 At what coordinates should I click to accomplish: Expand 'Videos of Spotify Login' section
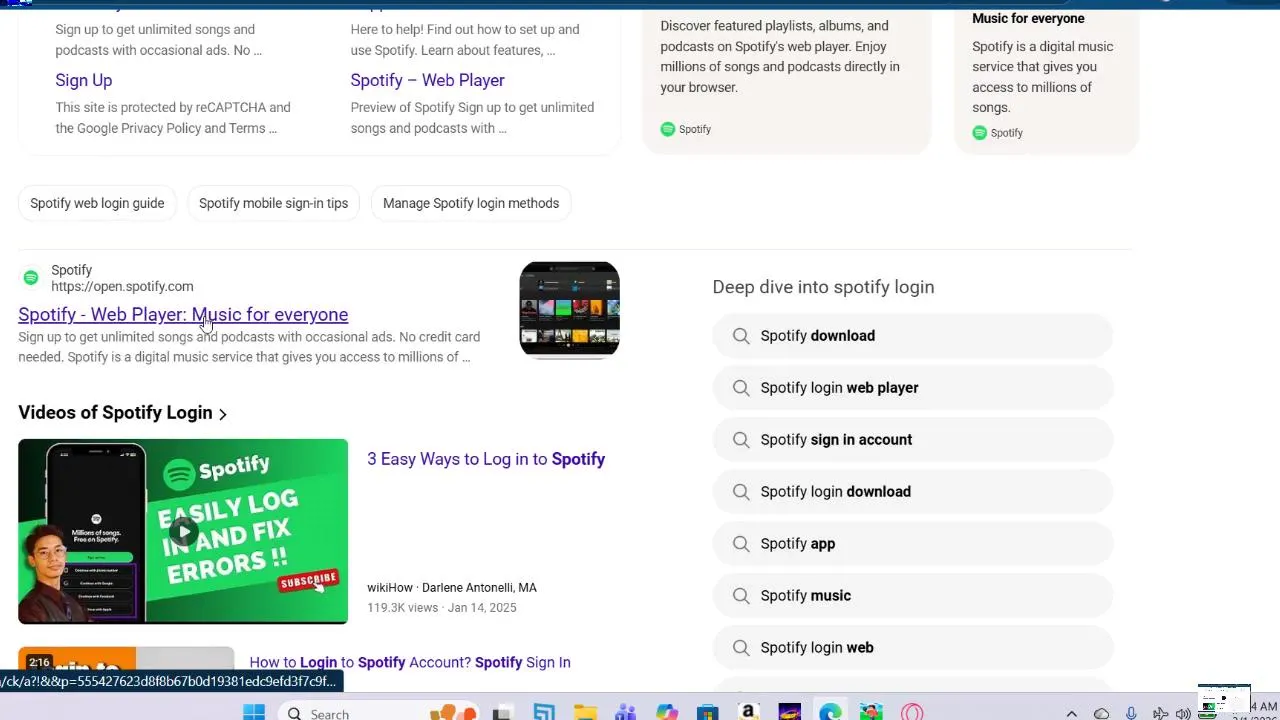[123, 412]
